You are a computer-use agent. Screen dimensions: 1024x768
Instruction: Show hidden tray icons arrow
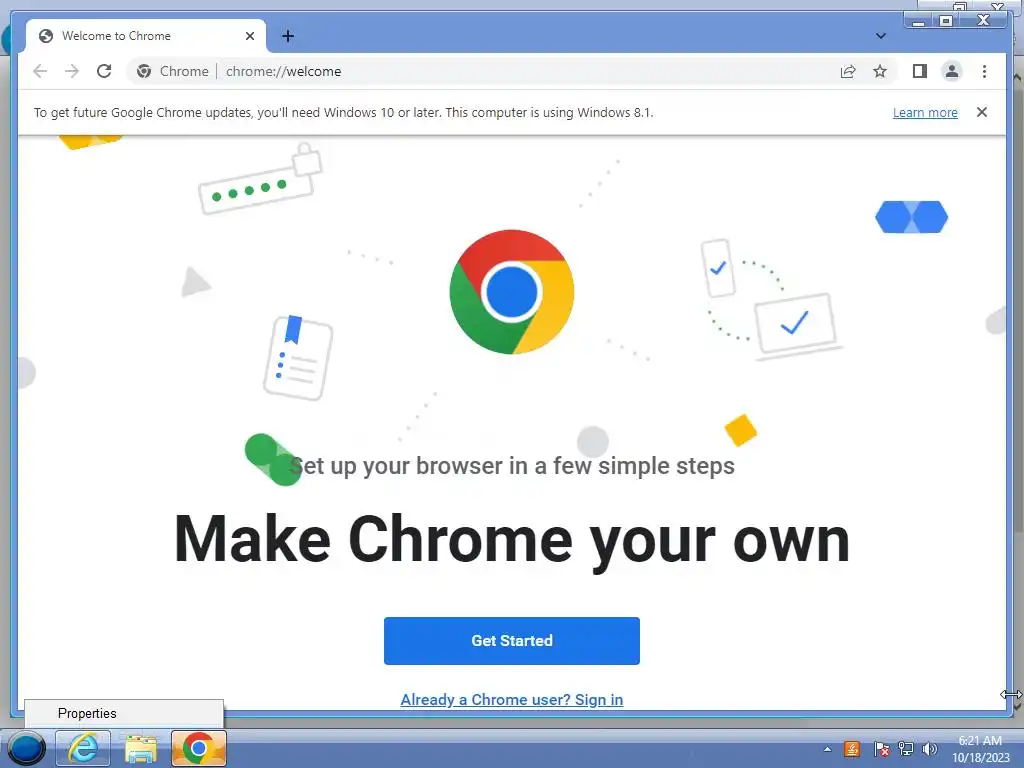827,749
